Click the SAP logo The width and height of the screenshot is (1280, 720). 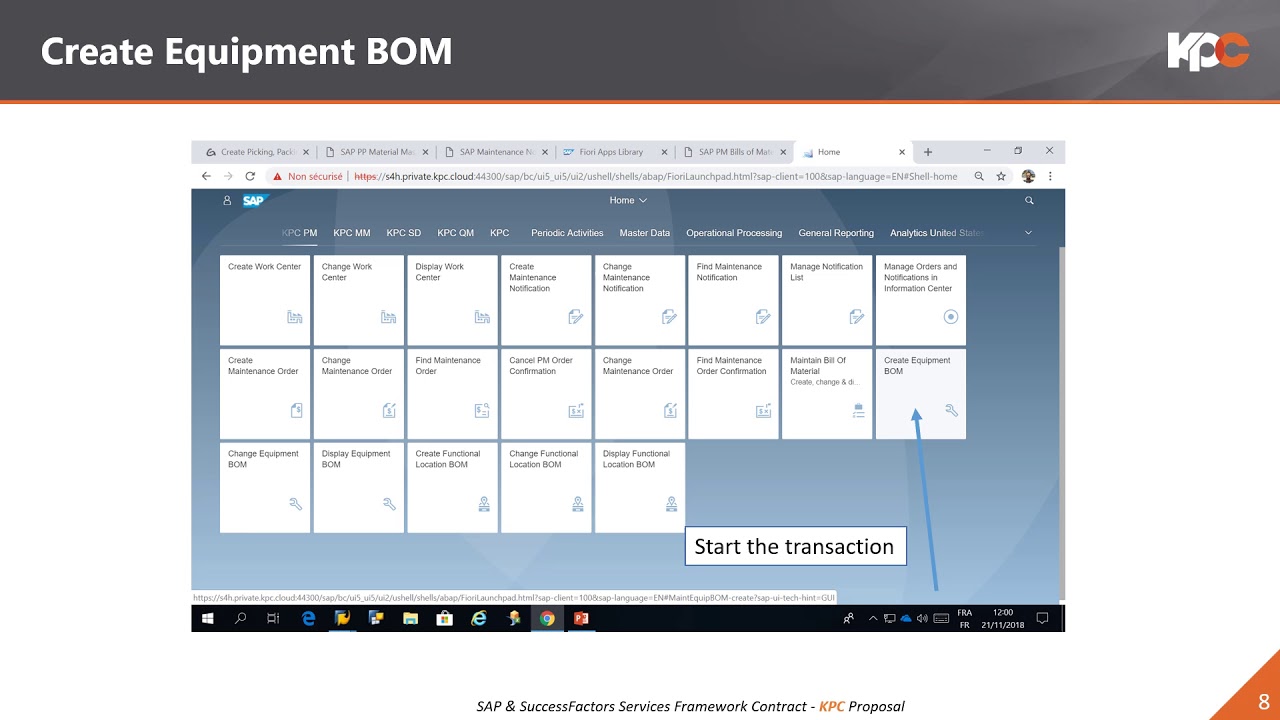click(x=255, y=200)
